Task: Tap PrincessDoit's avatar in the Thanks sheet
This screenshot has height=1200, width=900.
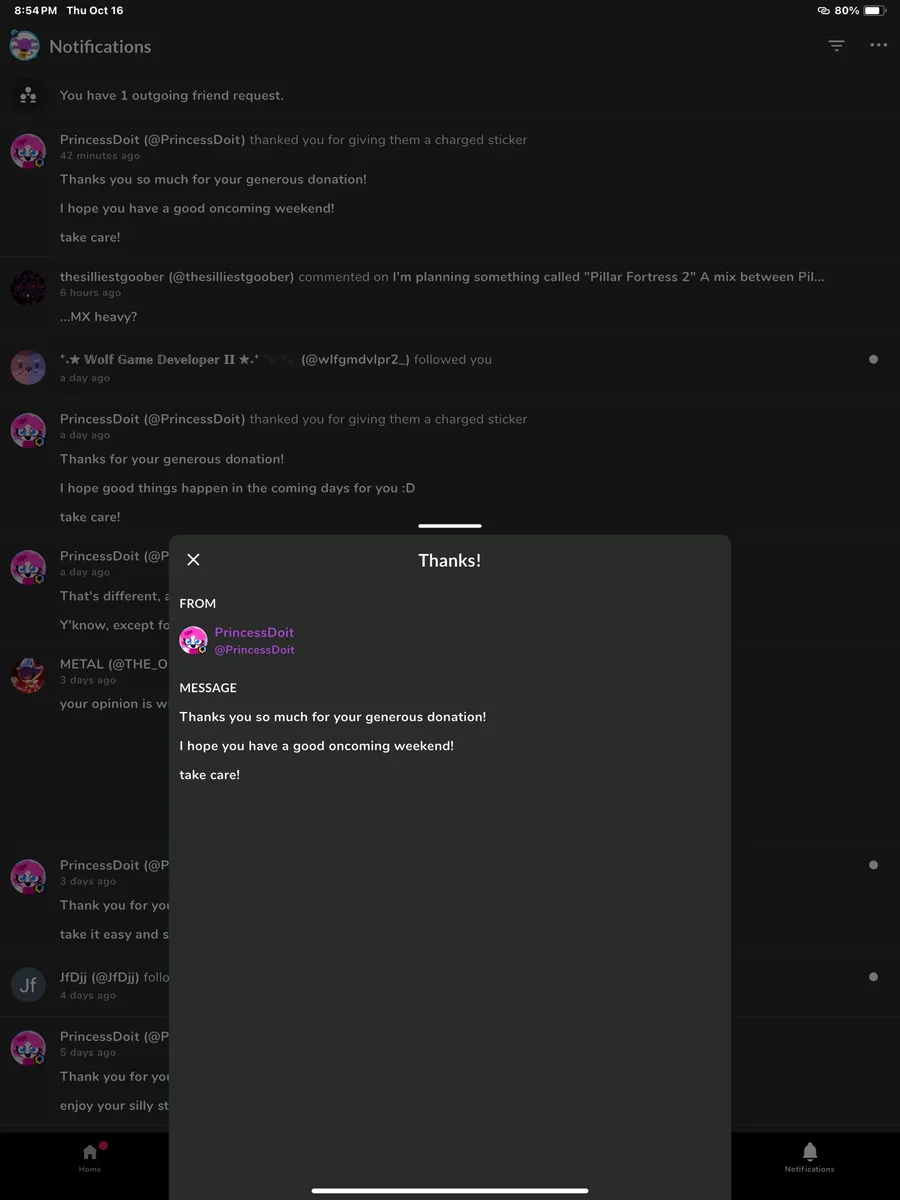Action: [x=193, y=640]
